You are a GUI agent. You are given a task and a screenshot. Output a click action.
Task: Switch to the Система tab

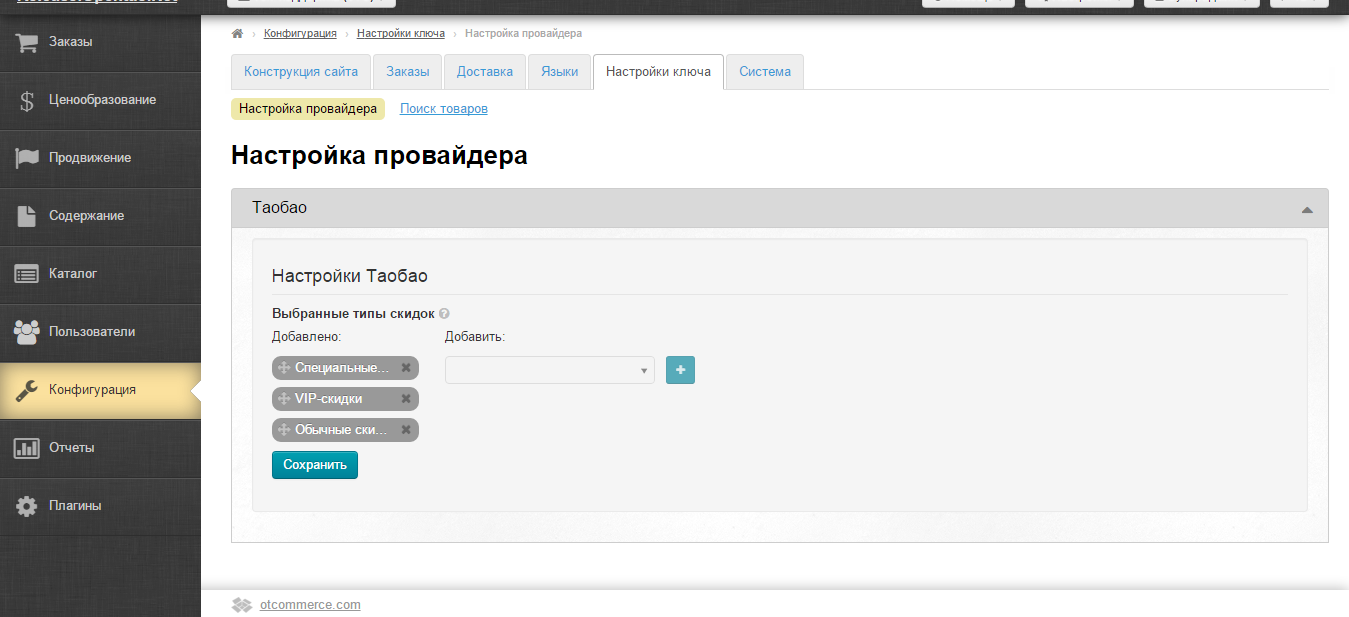(x=765, y=72)
